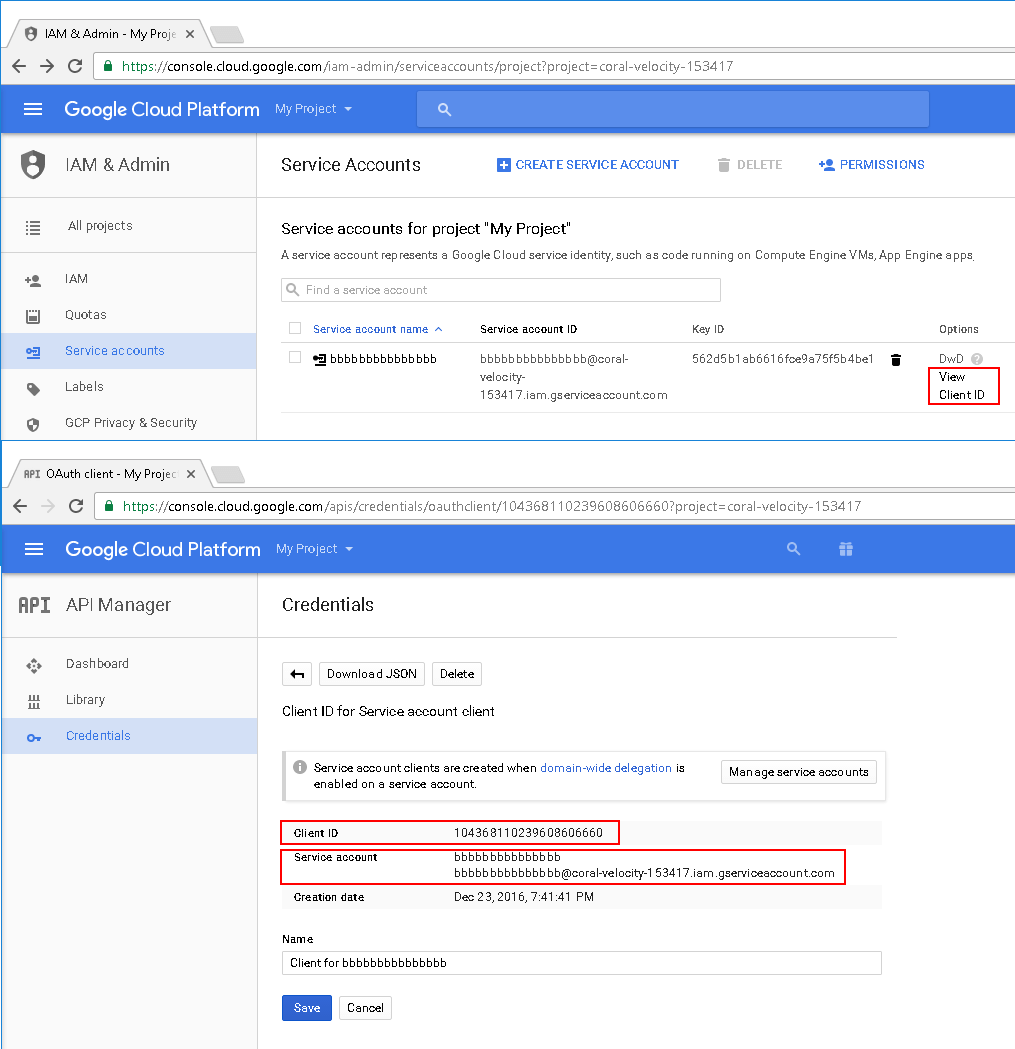Open Library in API Manager sidebar
Viewport: 1015px width, 1049px height.
[86, 700]
